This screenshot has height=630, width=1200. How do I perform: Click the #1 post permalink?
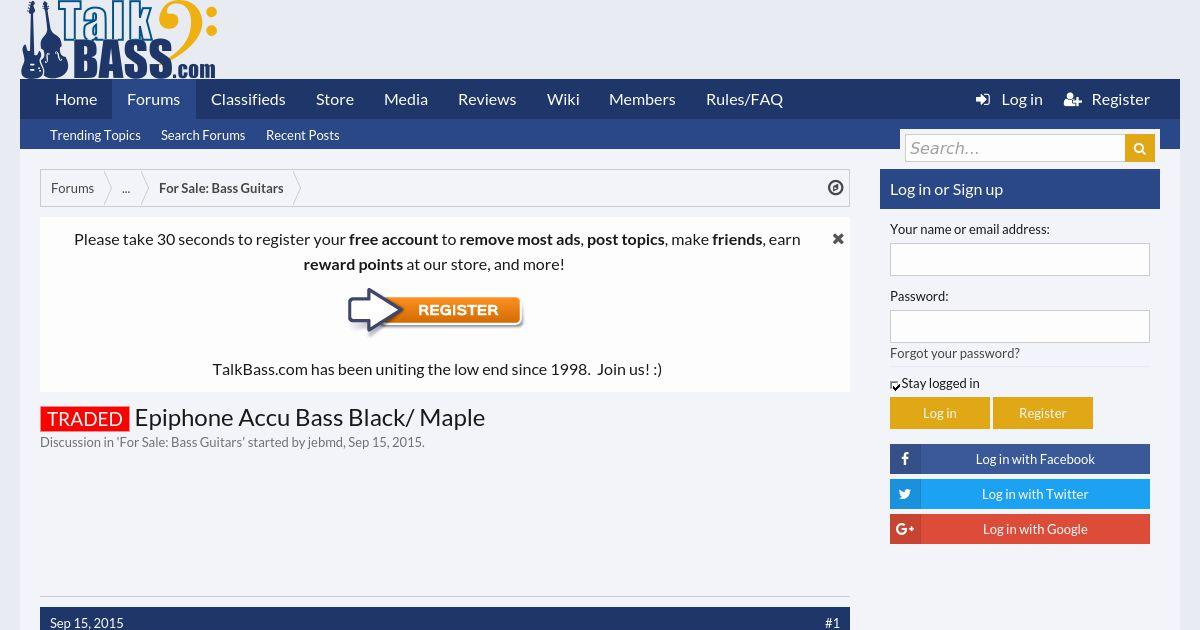pos(832,623)
